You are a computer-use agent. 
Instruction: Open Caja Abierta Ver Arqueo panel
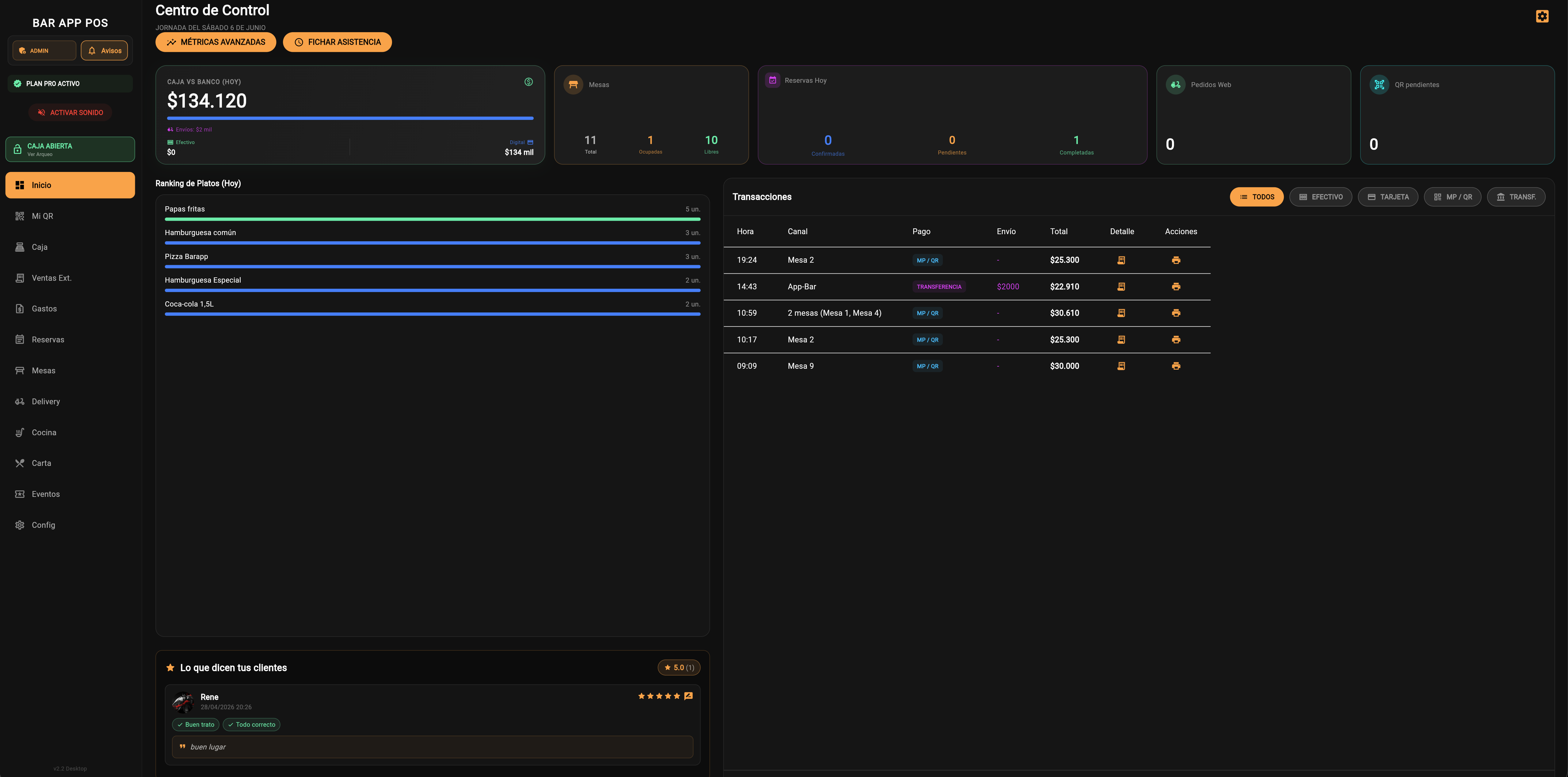[70, 150]
